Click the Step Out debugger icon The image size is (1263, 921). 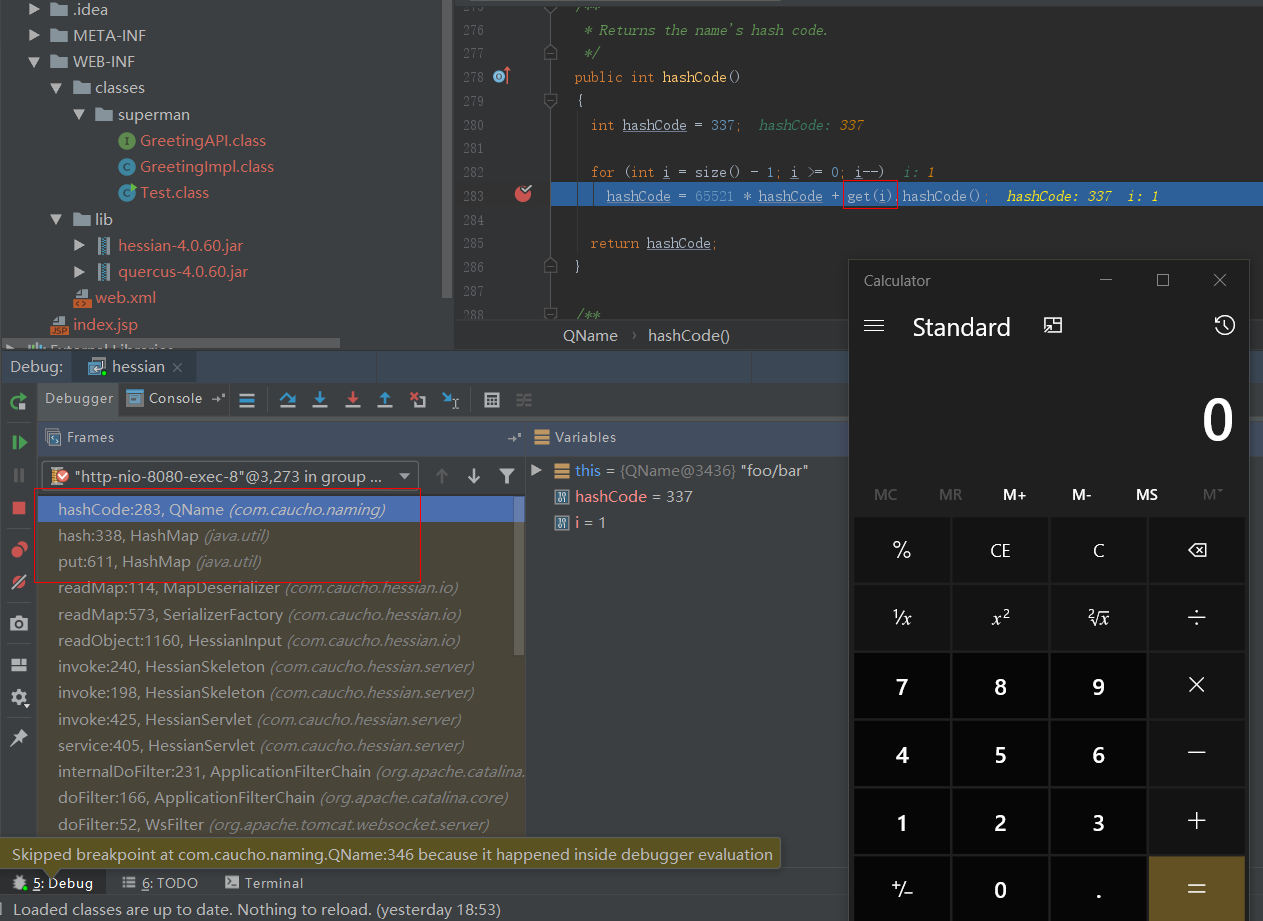click(x=385, y=400)
